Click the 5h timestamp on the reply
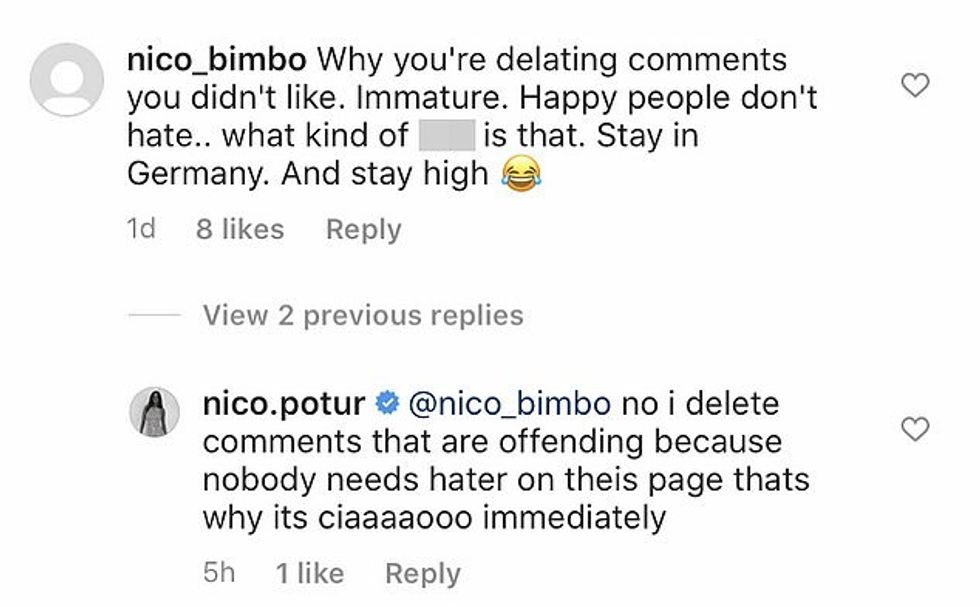The width and height of the screenshot is (980, 607). pos(218,574)
